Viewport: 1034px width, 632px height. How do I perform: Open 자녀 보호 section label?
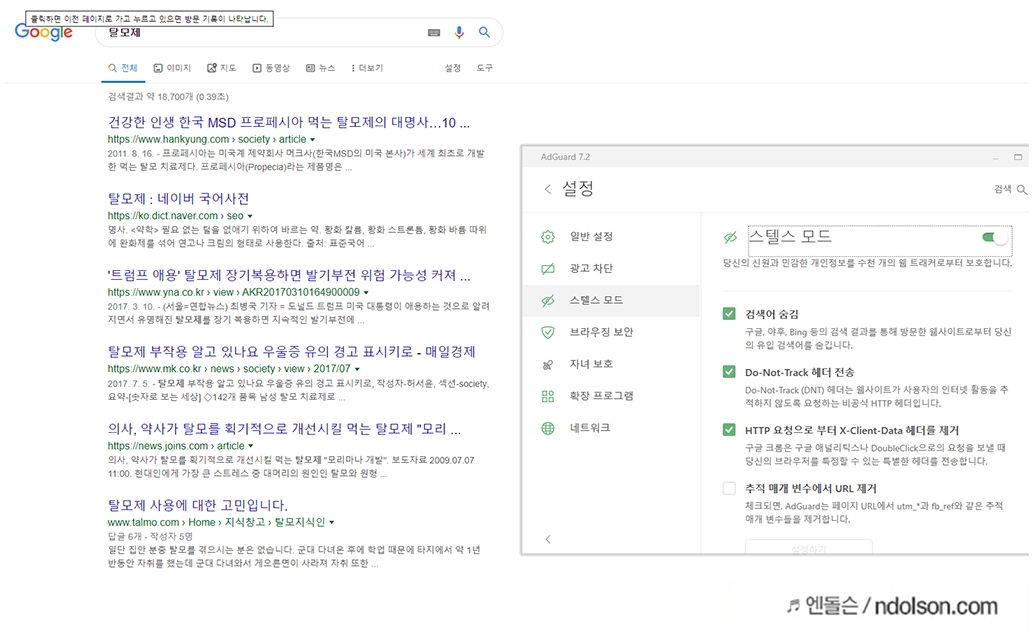[592, 364]
